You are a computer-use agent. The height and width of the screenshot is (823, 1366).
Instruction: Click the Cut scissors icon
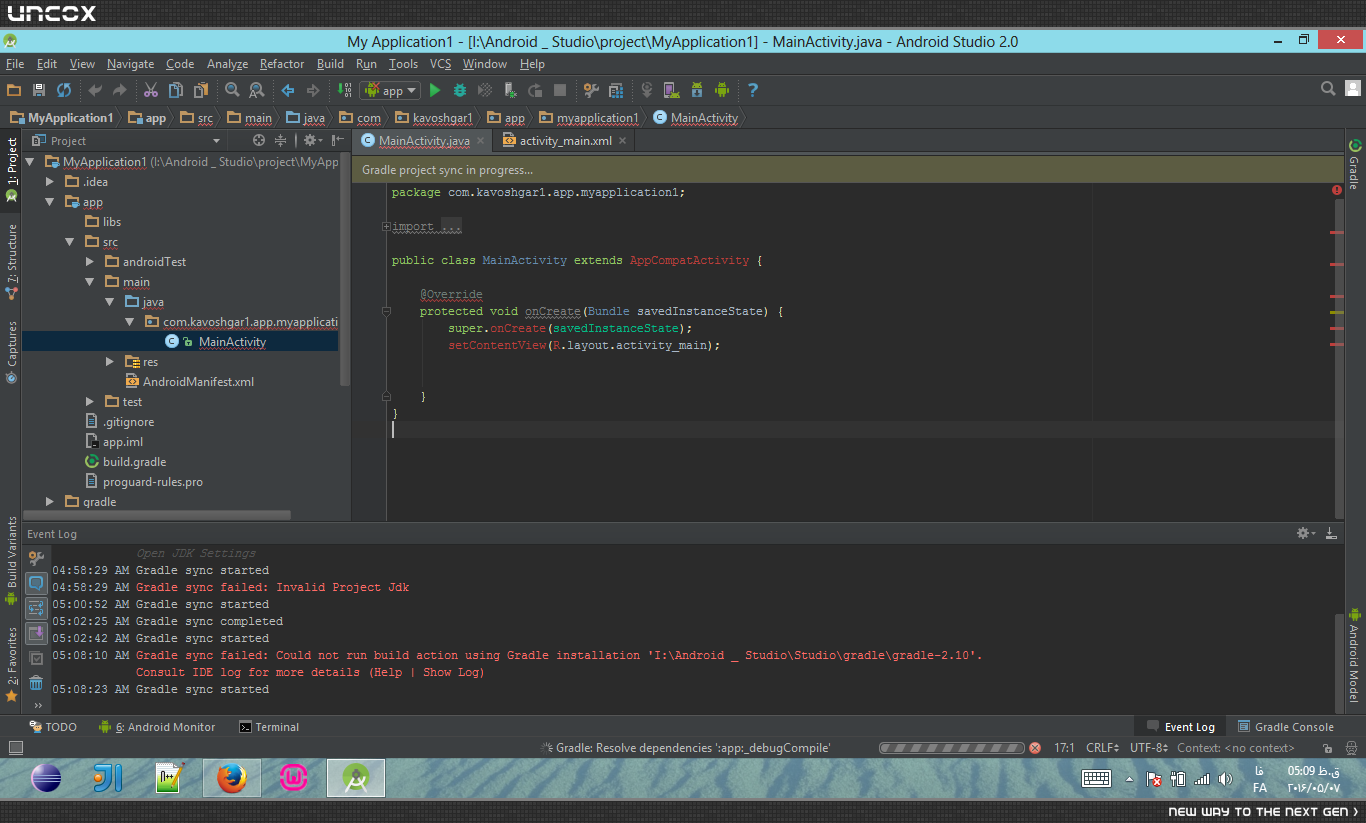pyautogui.click(x=151, y=90)
